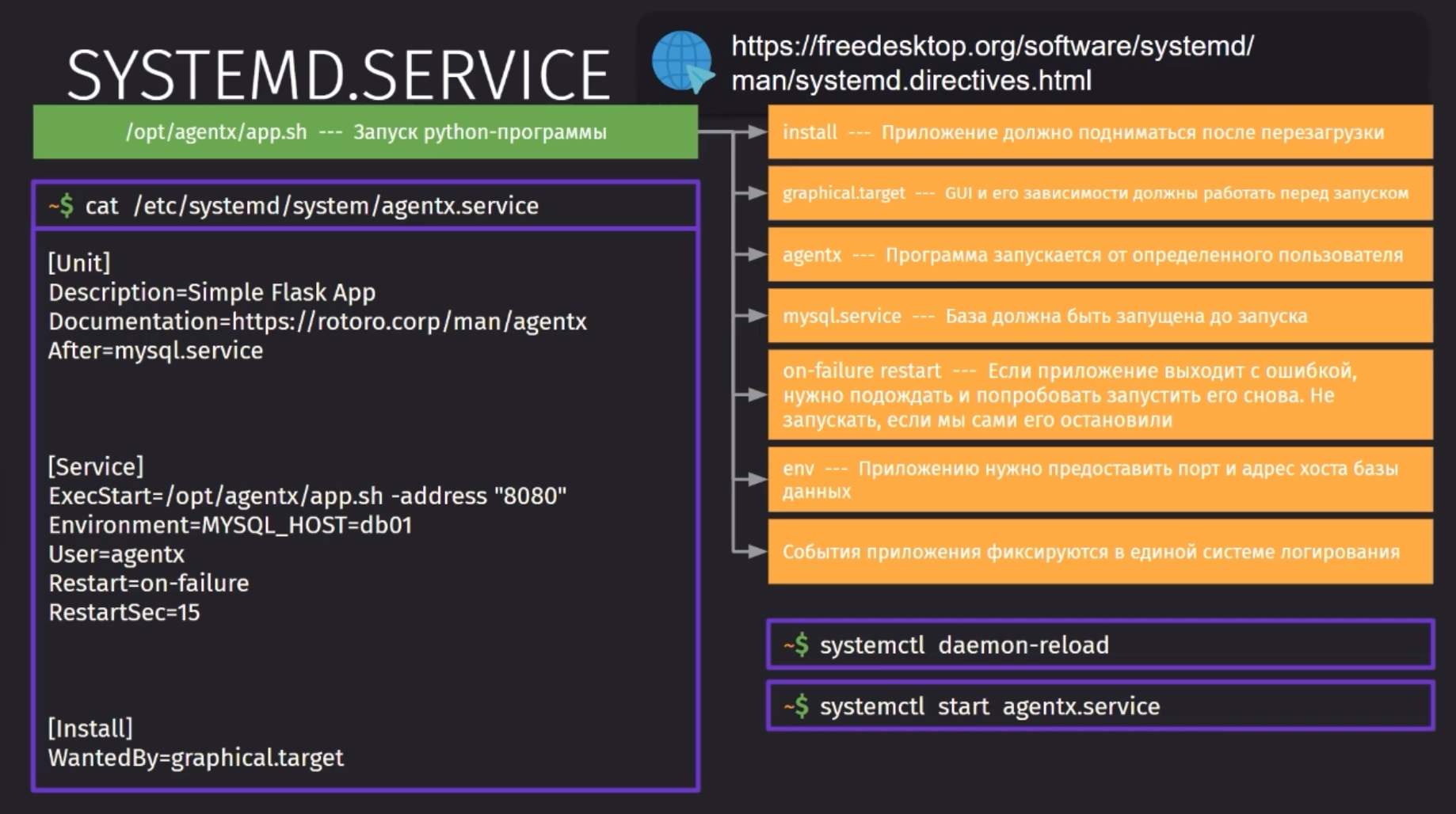
Task: Click the SYSTEMD.SERVICE title
Action: point(338,75)
